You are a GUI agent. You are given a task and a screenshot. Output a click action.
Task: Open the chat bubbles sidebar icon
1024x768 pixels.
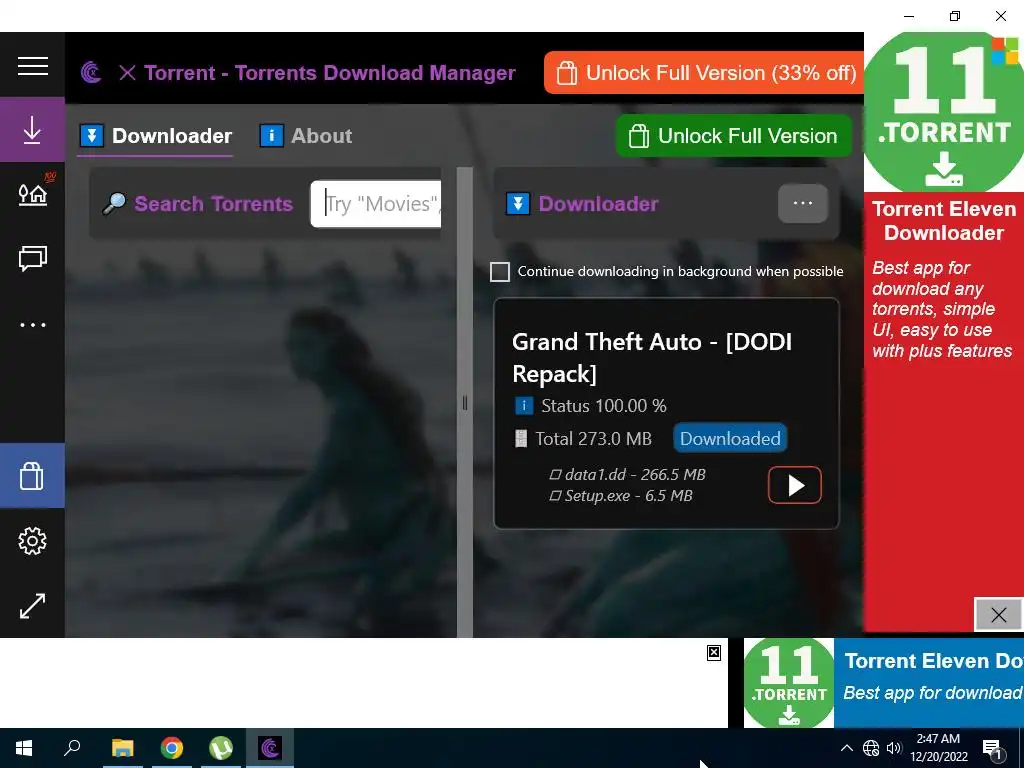pos(33,259)
